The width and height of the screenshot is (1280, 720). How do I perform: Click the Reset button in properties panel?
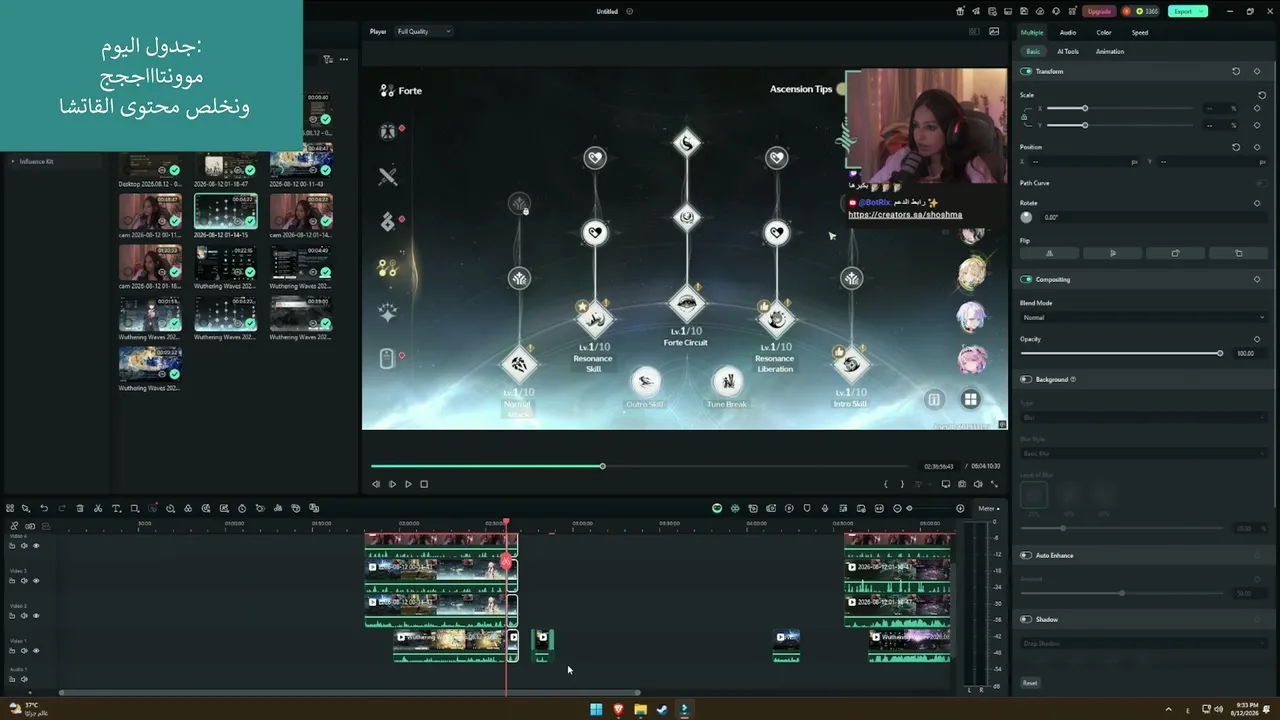pos(1030,683)
